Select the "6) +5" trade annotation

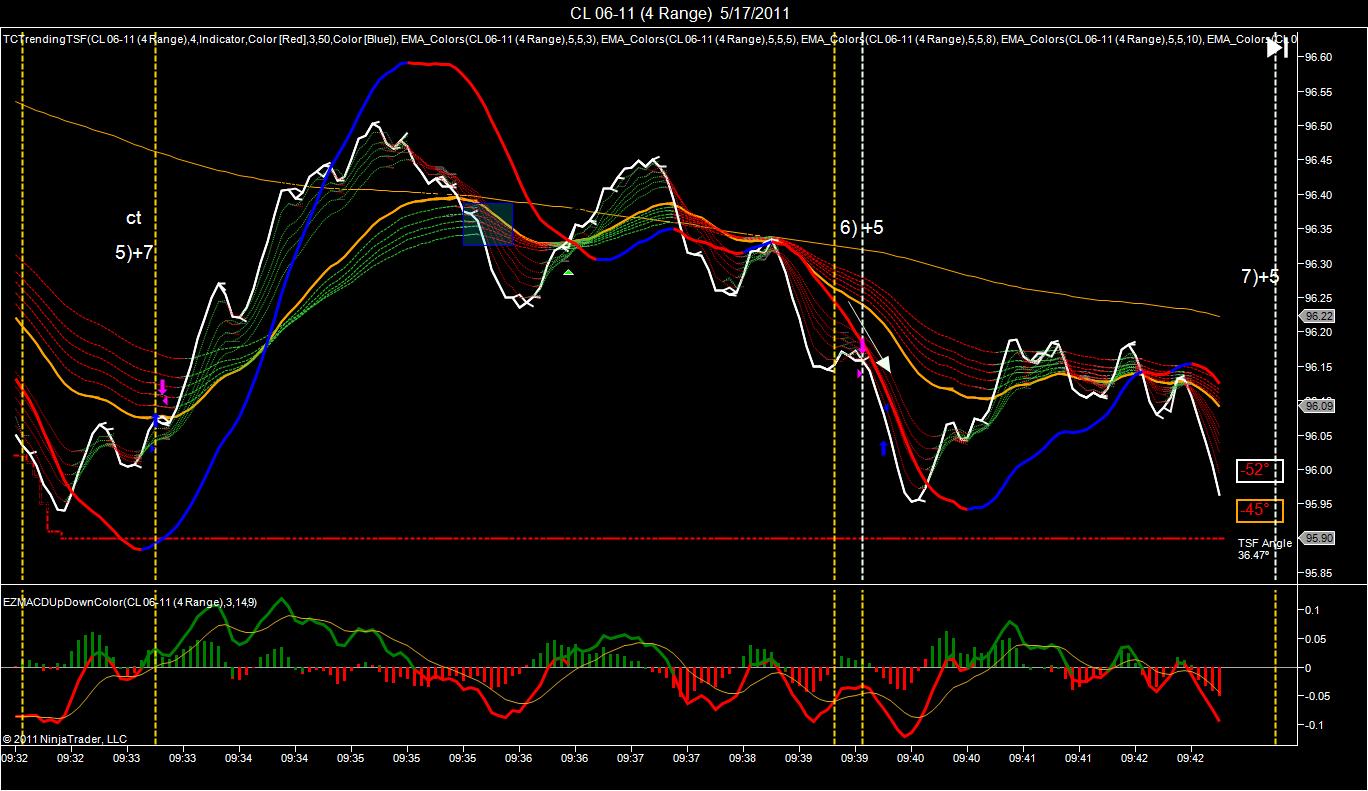coord(861,228)
